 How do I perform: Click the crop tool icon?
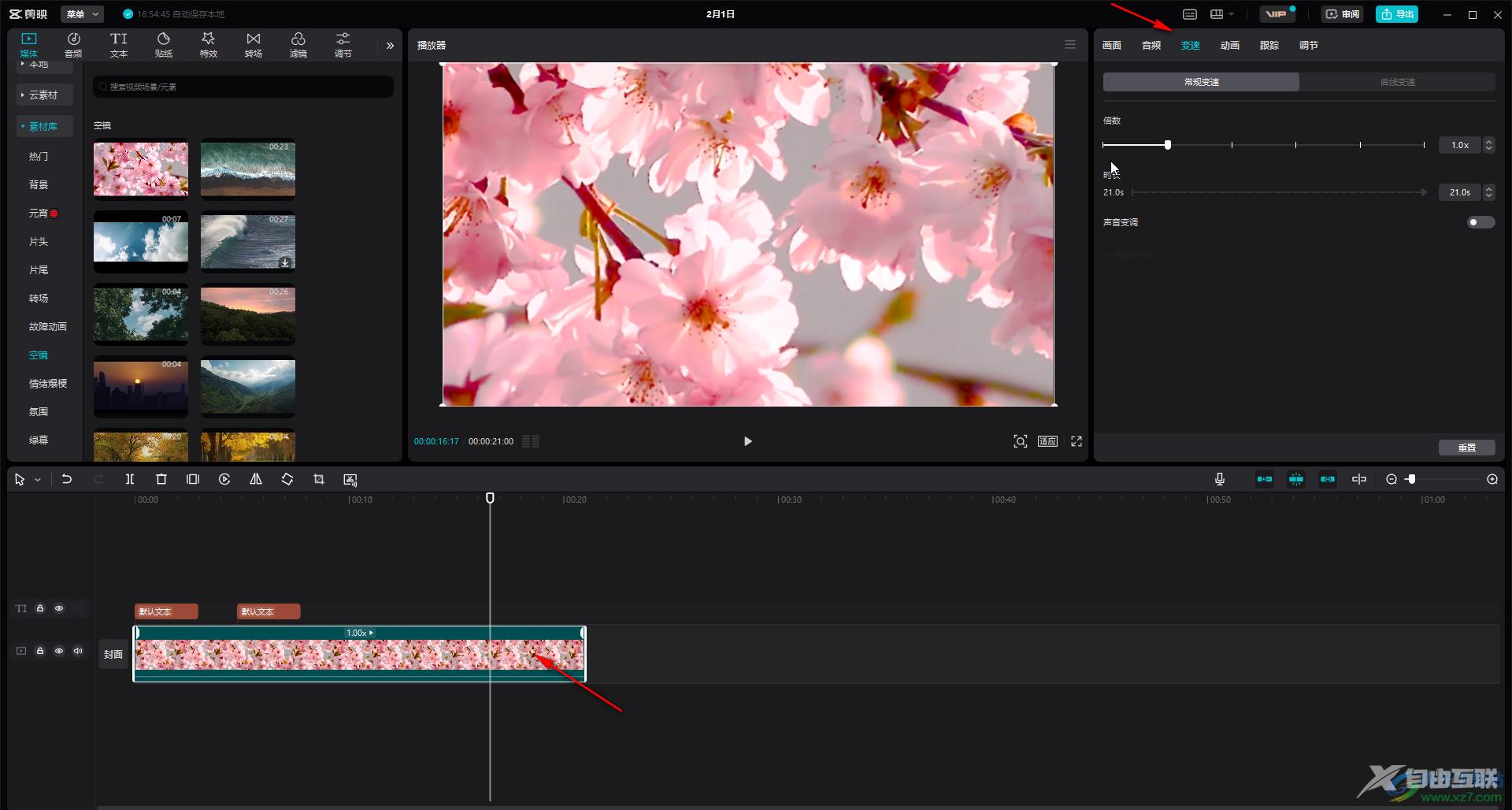coord(319,479)
